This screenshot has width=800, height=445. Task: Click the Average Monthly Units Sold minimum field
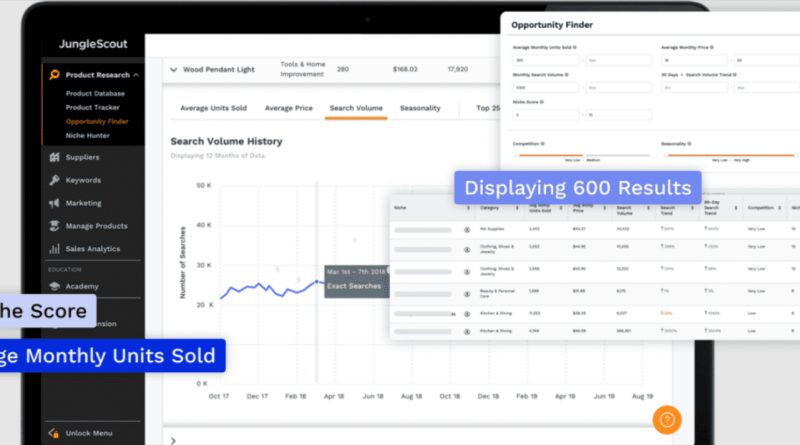[545, 60]
